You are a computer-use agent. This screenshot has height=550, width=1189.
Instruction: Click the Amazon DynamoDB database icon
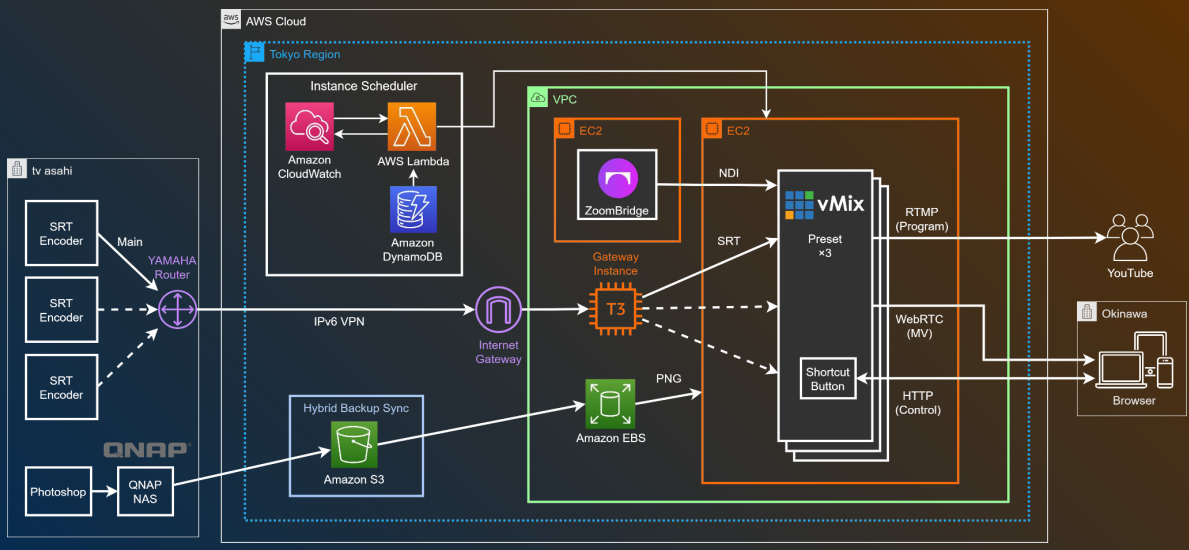tap(412, 209)
